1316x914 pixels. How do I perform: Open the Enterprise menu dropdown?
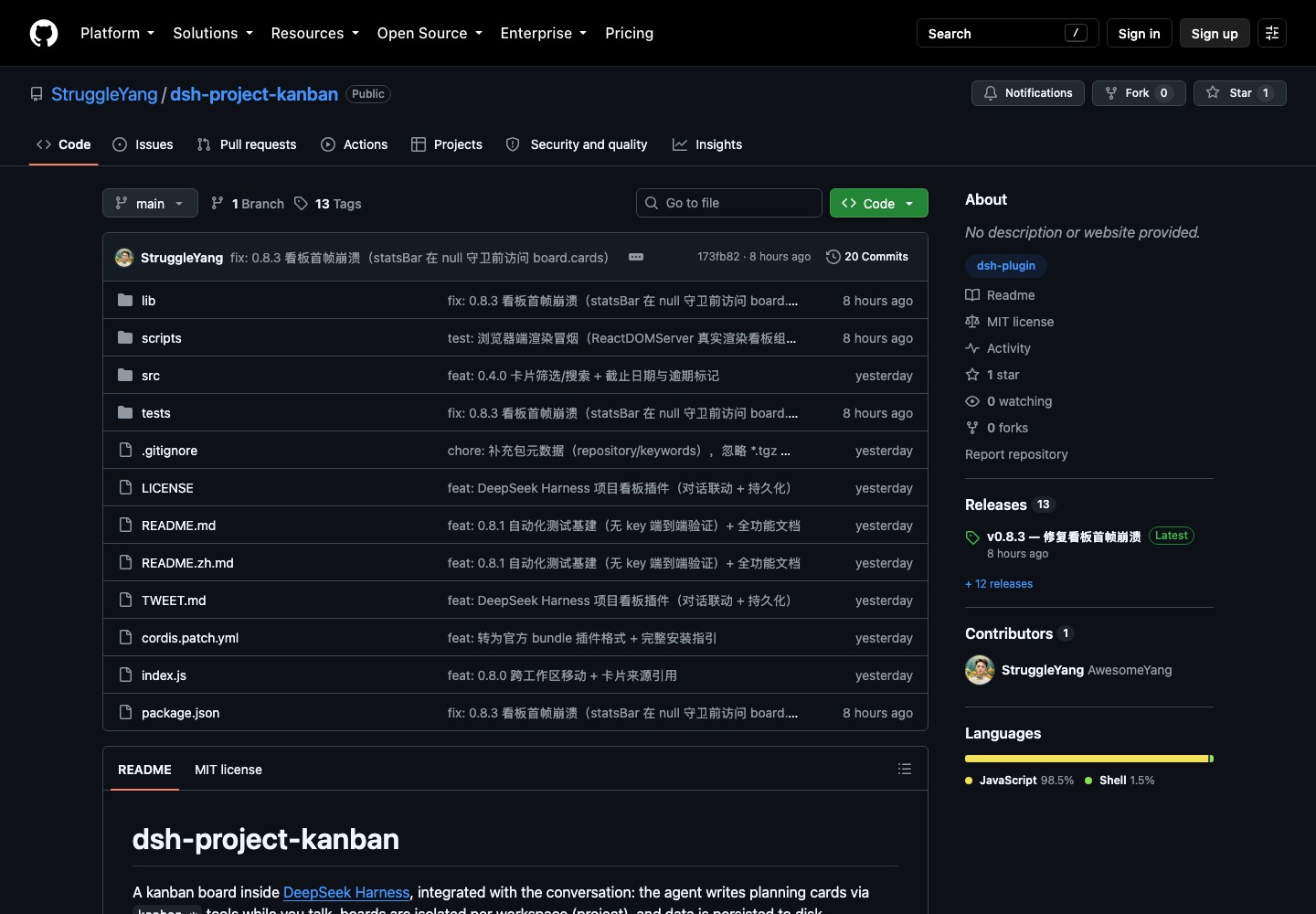544,33
